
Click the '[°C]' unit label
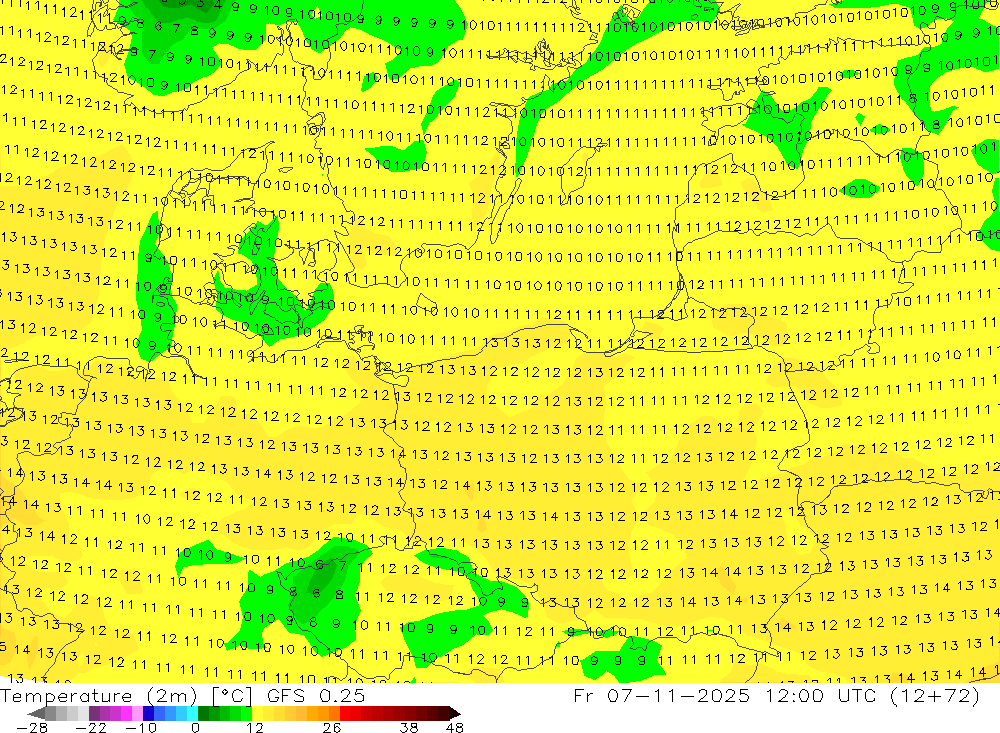coord(232,696)
